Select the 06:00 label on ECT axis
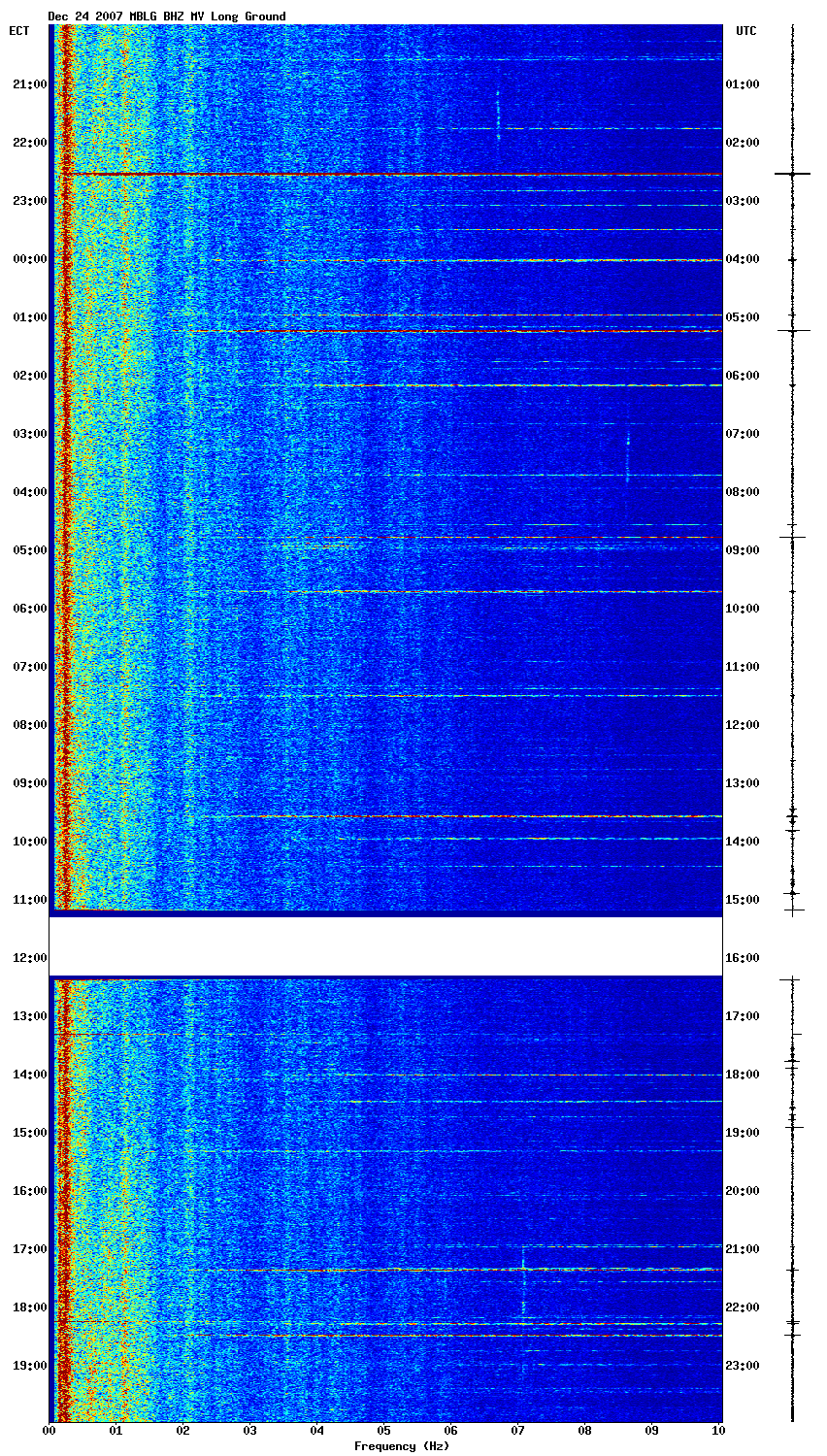827x1456 pixels. 30,609
